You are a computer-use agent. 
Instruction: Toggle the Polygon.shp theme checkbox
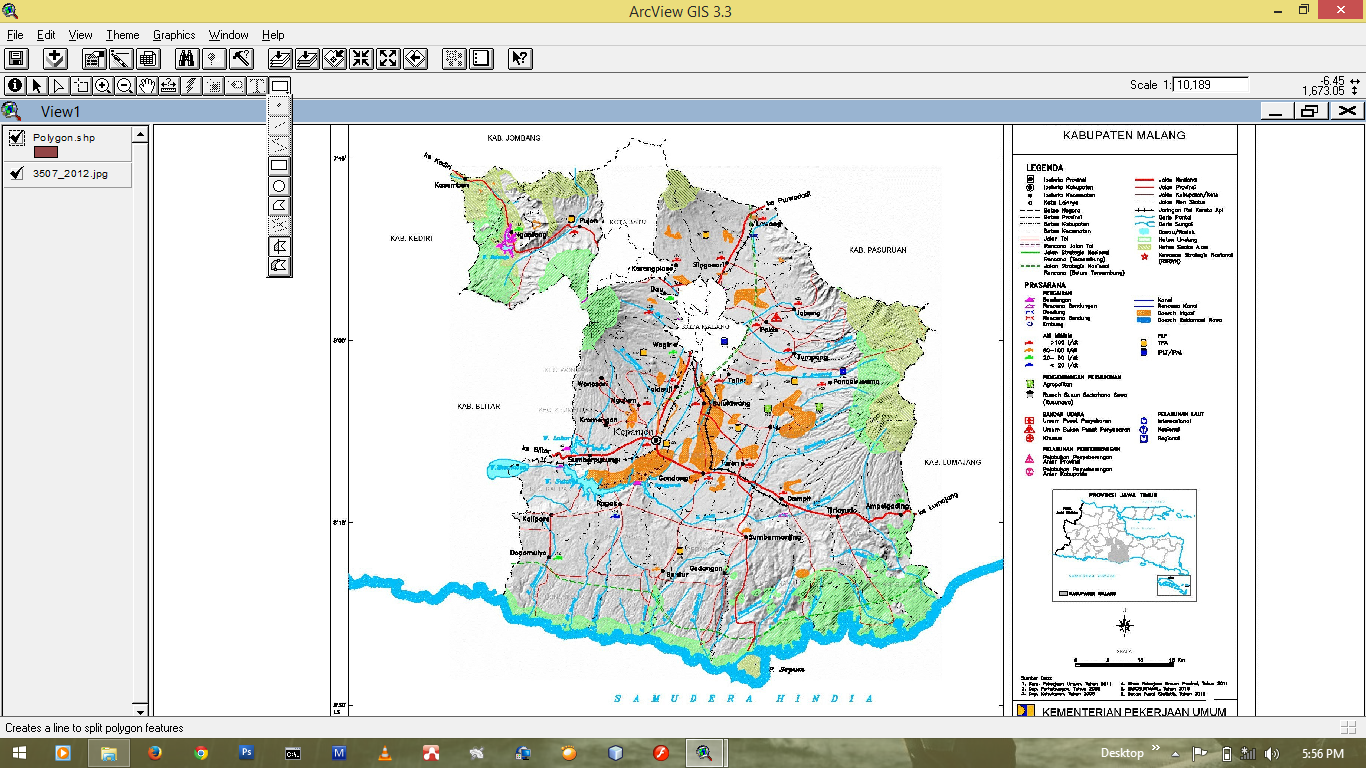click(x=16, y=138)
